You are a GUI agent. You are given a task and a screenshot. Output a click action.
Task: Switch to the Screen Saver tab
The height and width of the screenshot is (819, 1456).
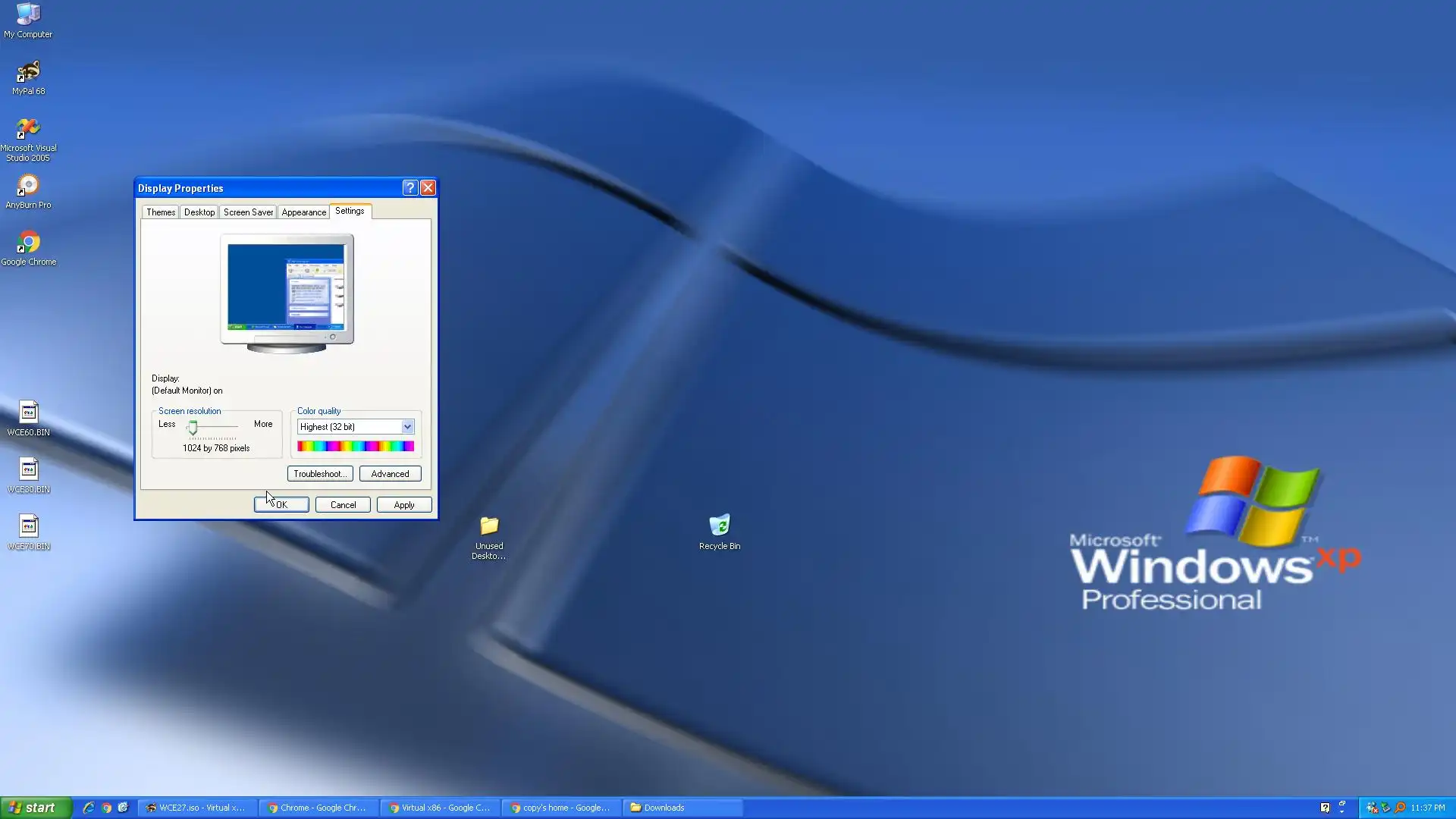click(248, 212)
